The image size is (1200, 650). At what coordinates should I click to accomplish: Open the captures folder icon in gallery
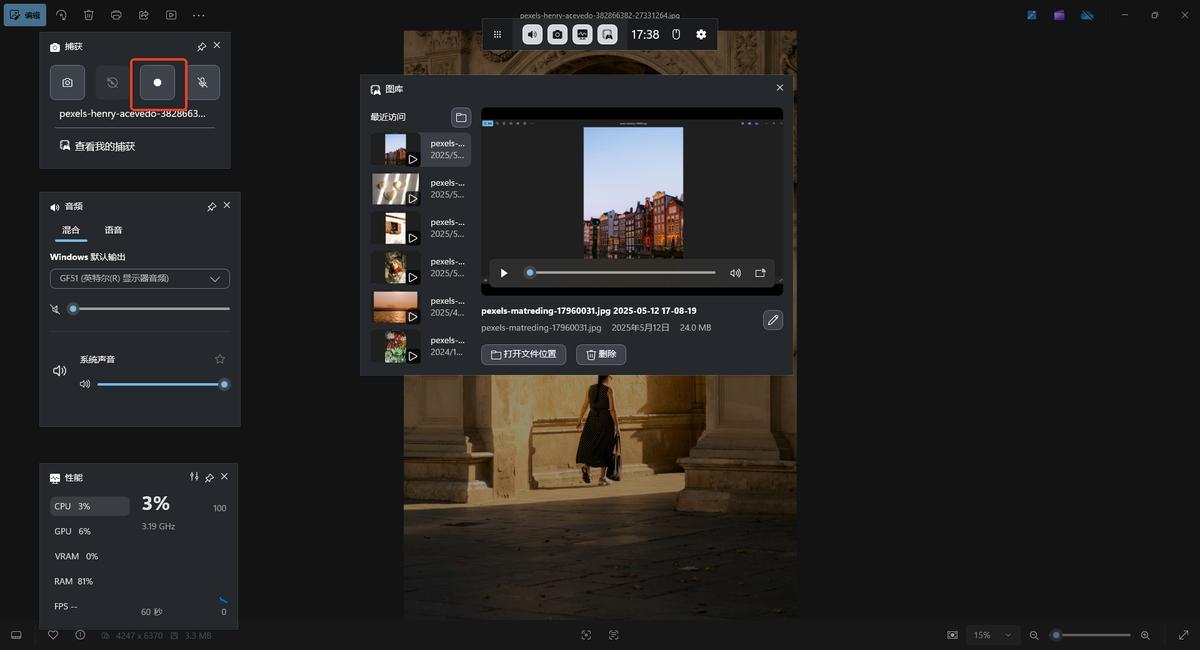point(460,117)
